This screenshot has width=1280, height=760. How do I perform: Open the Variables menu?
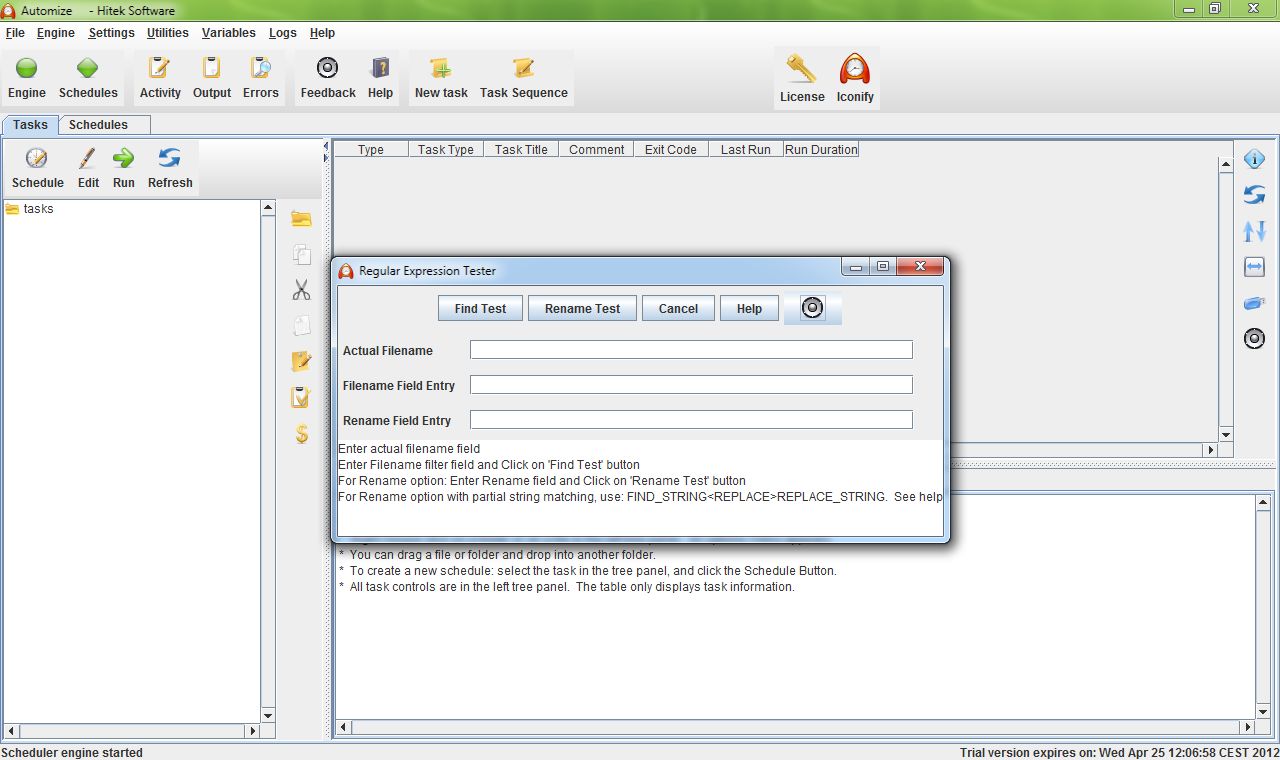click(x=229, y=33)
